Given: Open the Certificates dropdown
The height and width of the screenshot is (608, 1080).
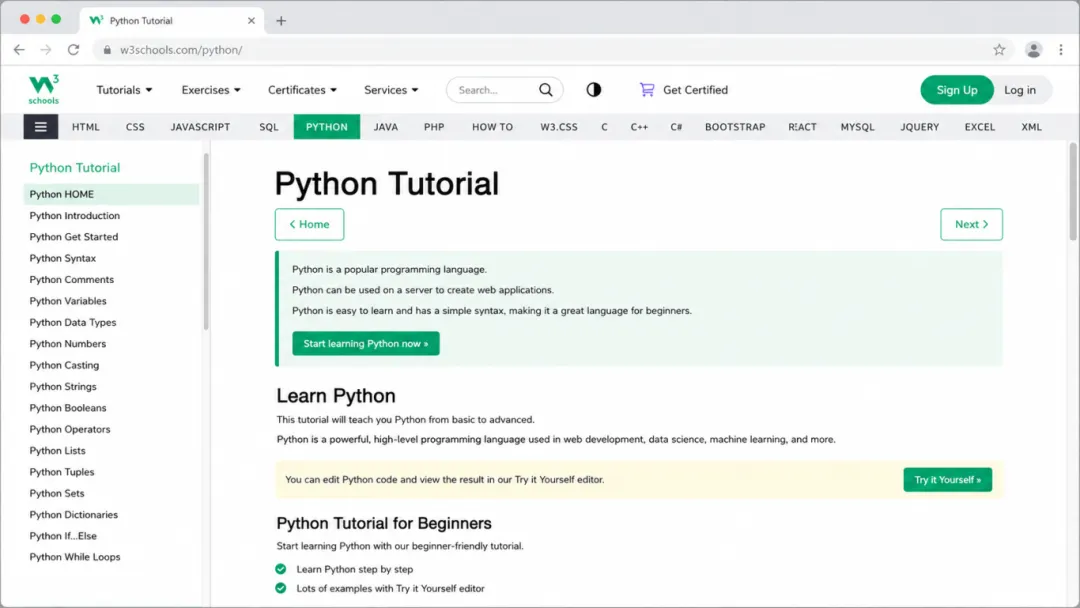Looking at the screenshot, I should pos(302,90).
